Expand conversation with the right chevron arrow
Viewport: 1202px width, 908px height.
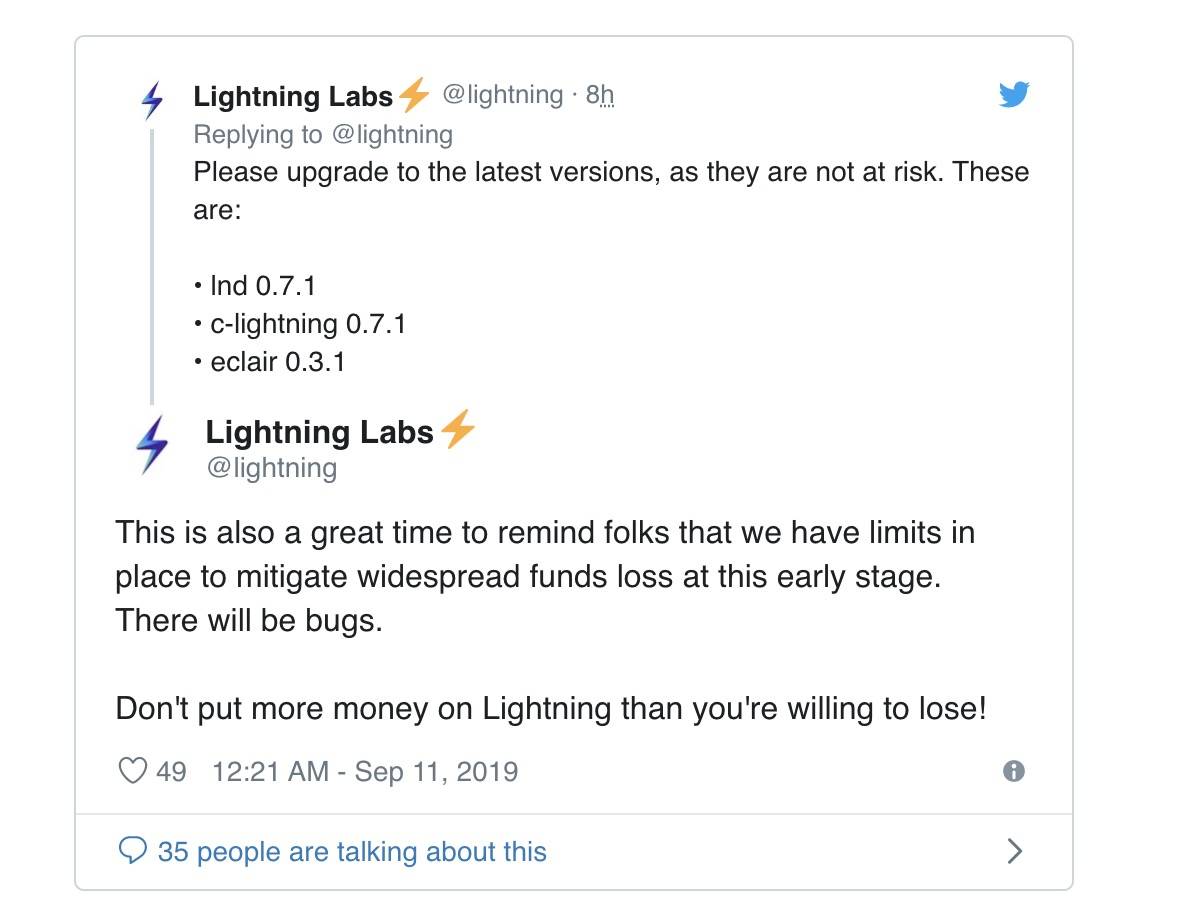click(x=1014, y=851)
